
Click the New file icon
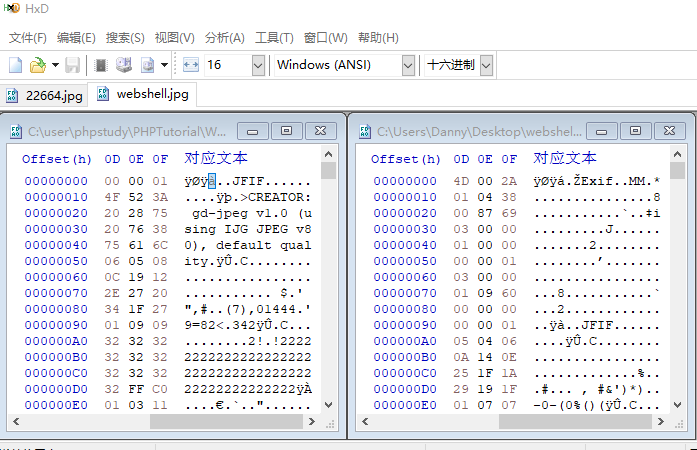coord(16,65)
